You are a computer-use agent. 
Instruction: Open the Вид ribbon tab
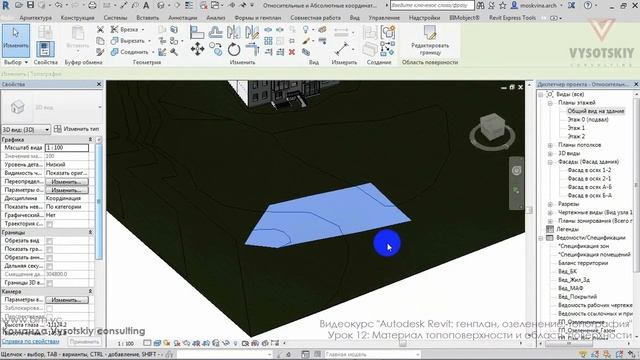354,18
